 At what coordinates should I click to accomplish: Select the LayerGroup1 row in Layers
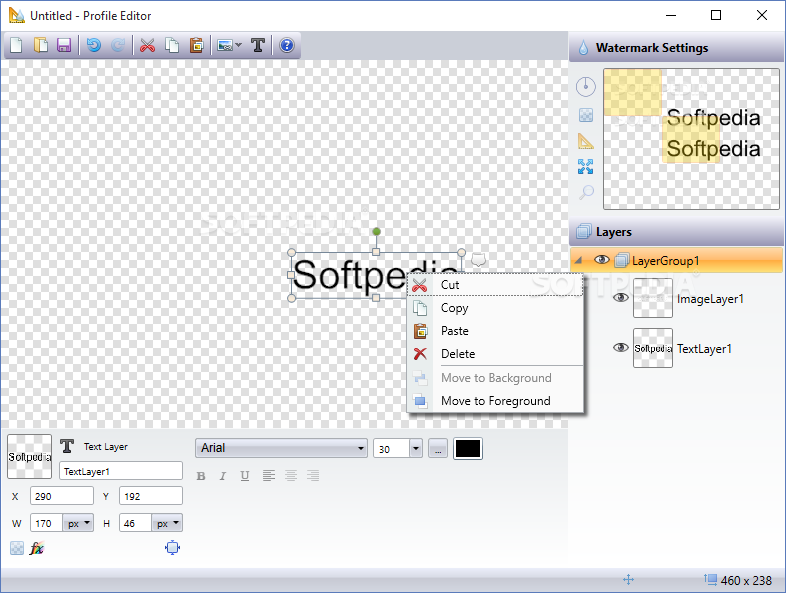tap(676, 260)
